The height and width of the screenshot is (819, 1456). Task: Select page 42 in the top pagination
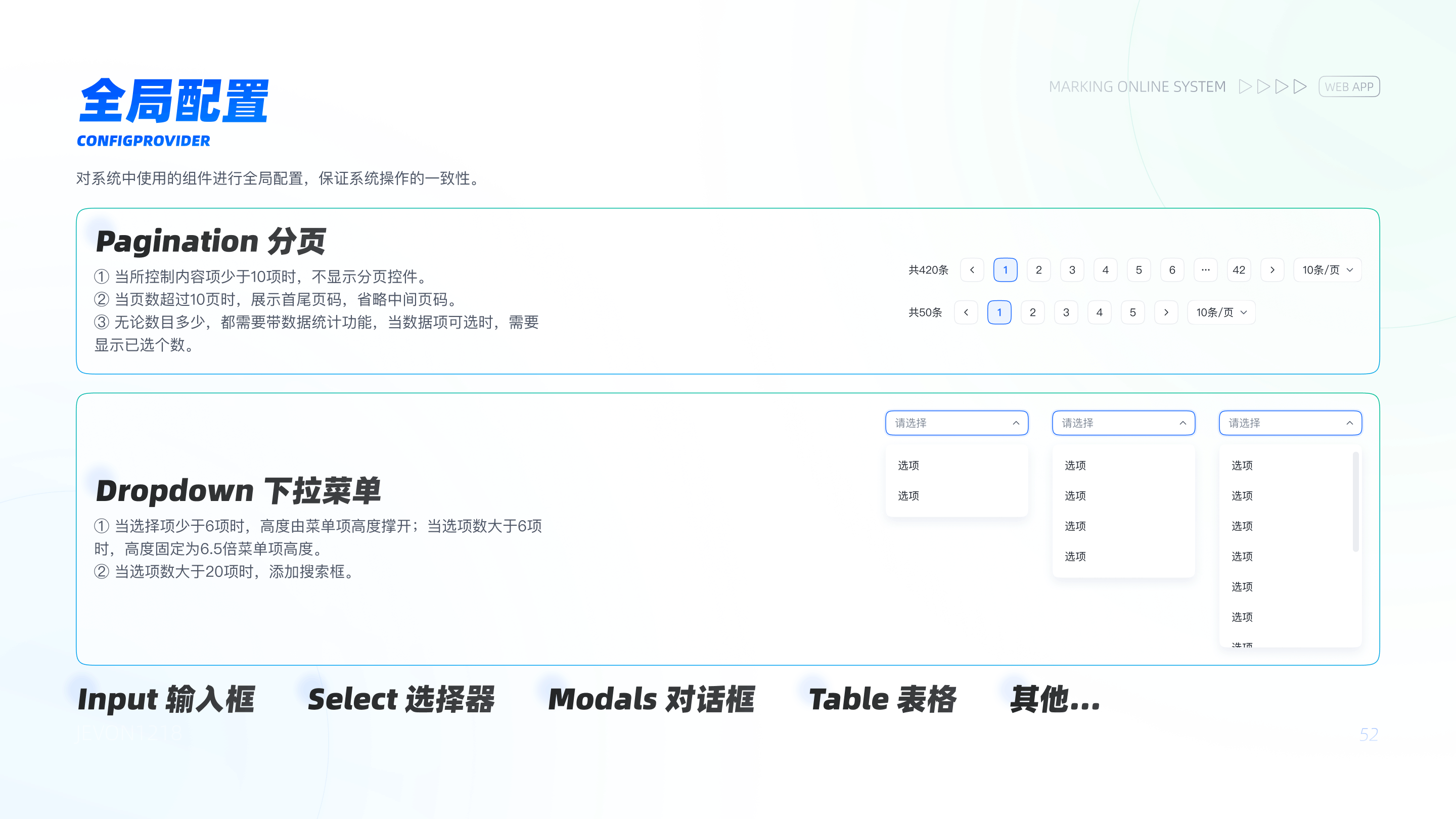1239,269
